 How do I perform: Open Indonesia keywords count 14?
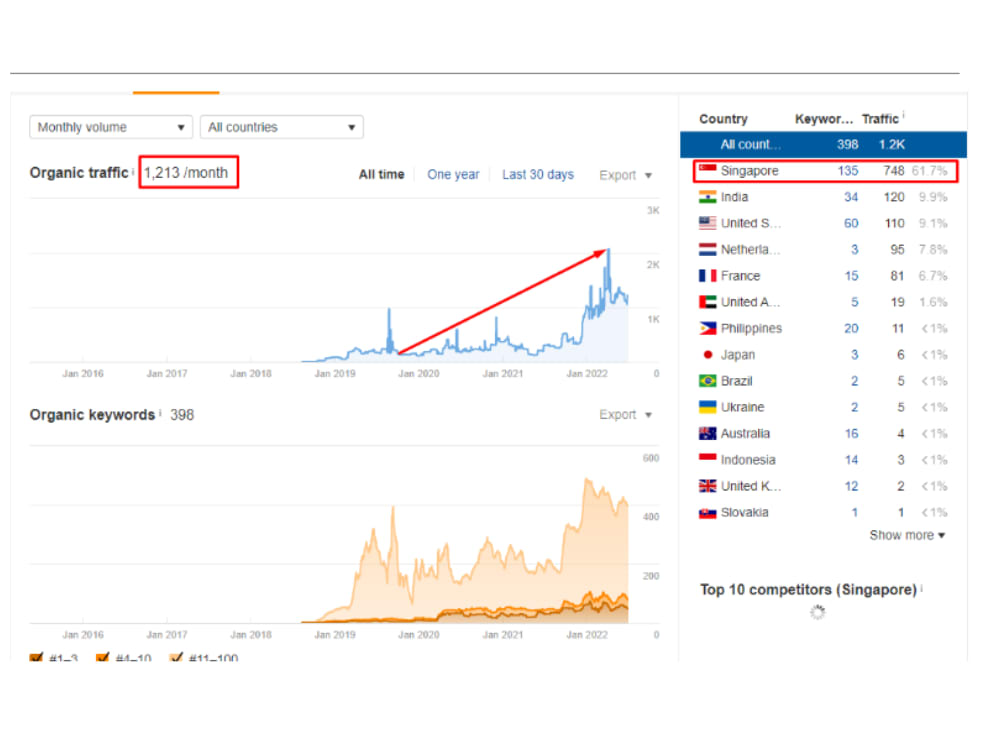pos(851,460)
